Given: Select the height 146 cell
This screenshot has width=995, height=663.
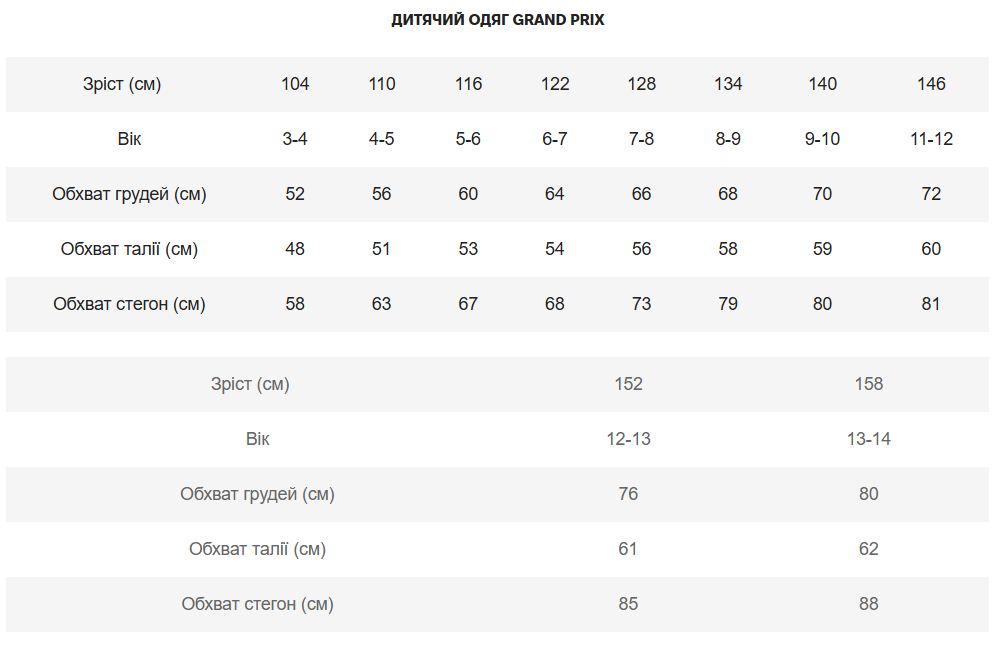Looking at the screenshot, I should click(x=931, y=84).
